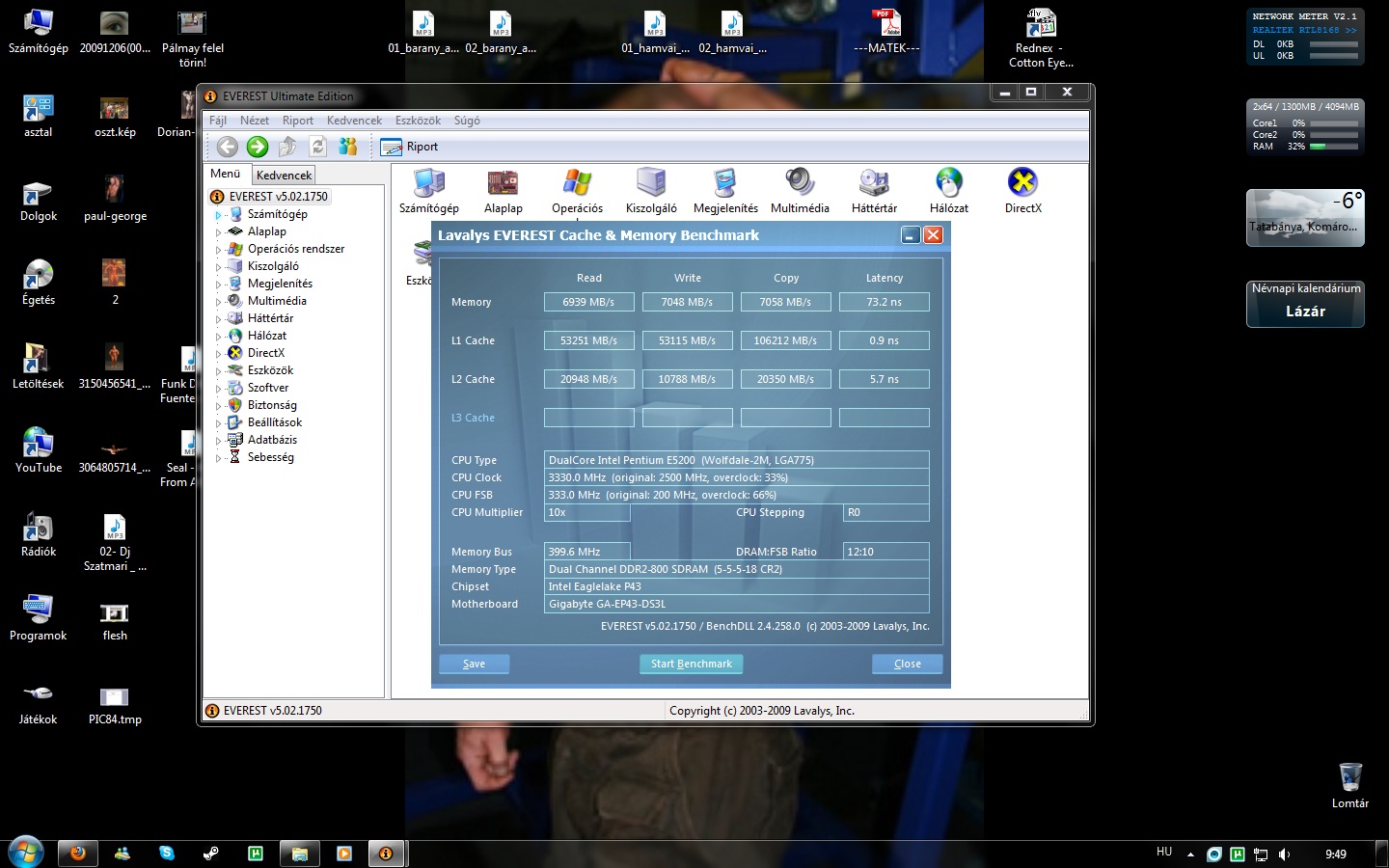The width and height of the screenshot is (1389, 868).
Task: Expand the Megjelenítés tree node
Action: point(218,285)
